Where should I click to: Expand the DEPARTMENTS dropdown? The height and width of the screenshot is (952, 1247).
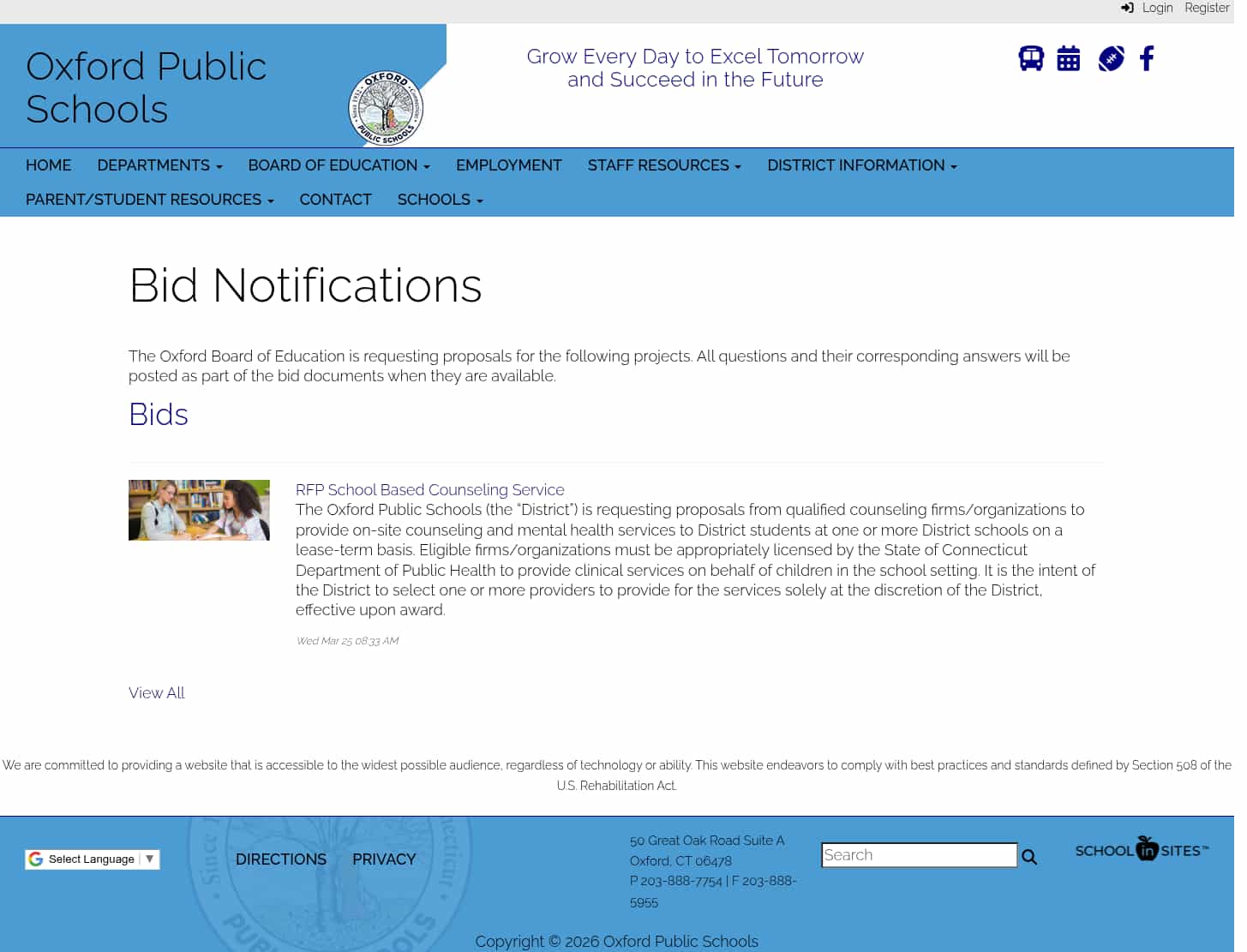[160, 165]
